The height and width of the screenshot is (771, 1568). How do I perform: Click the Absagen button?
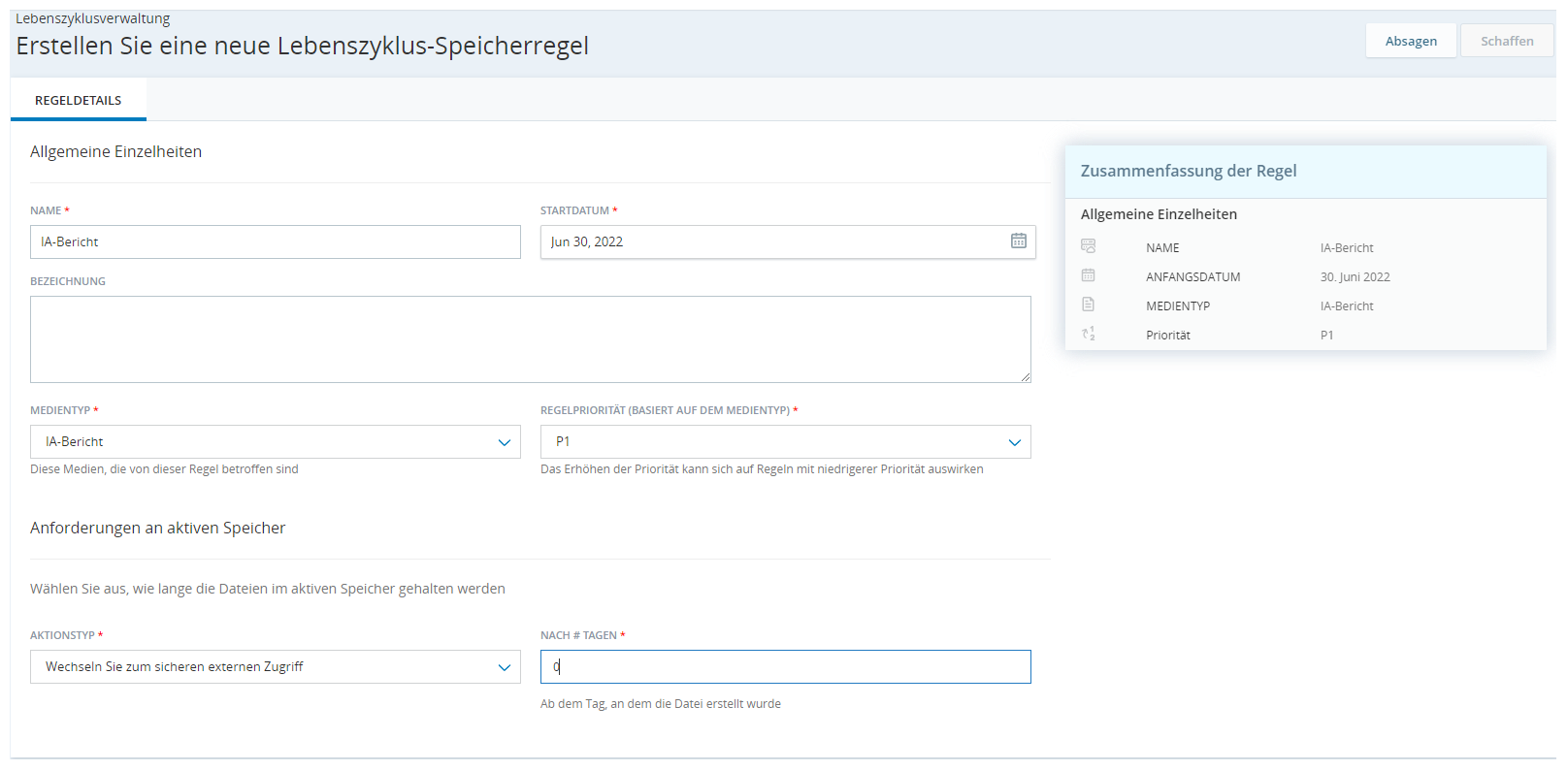tap(1411, 41)
